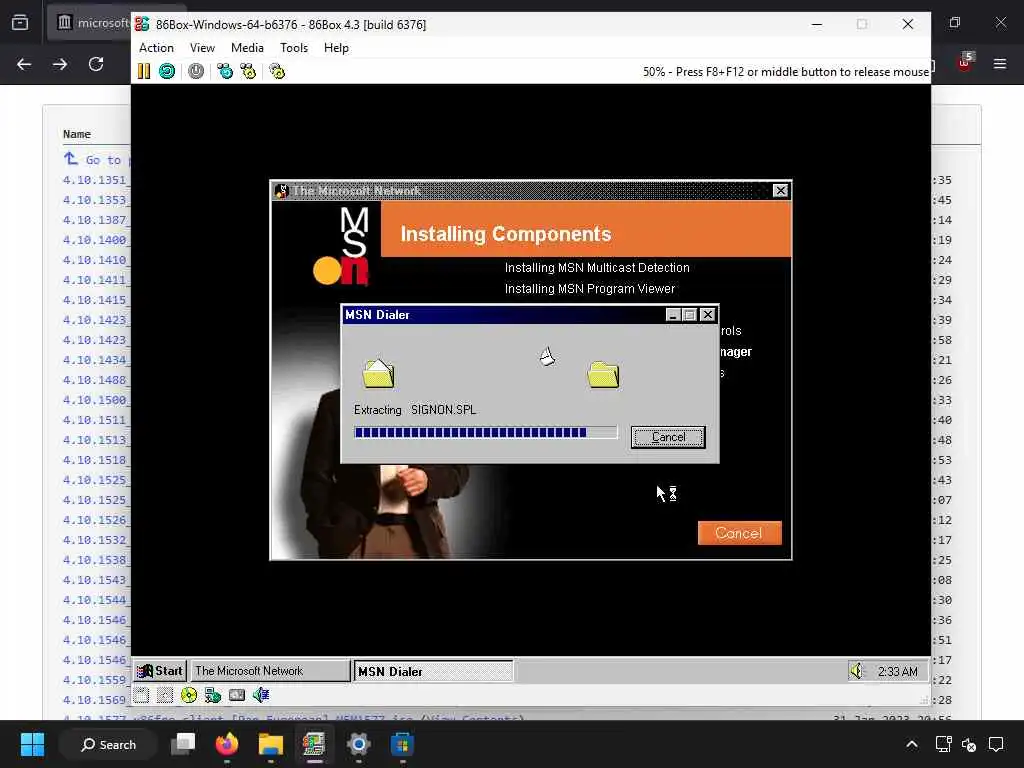Open Windows notification center icon
Image resolution: width=1024 pixels, height=768 pixels.
[x=996, y=744]
